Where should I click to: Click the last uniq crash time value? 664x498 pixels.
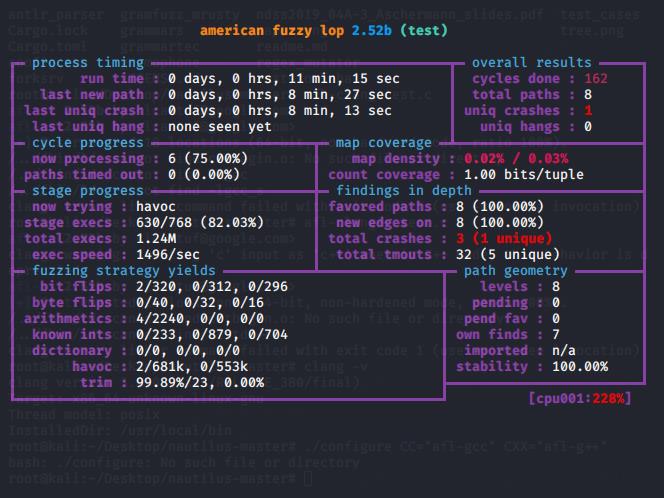pyautogui.click(x=280, y=111)
